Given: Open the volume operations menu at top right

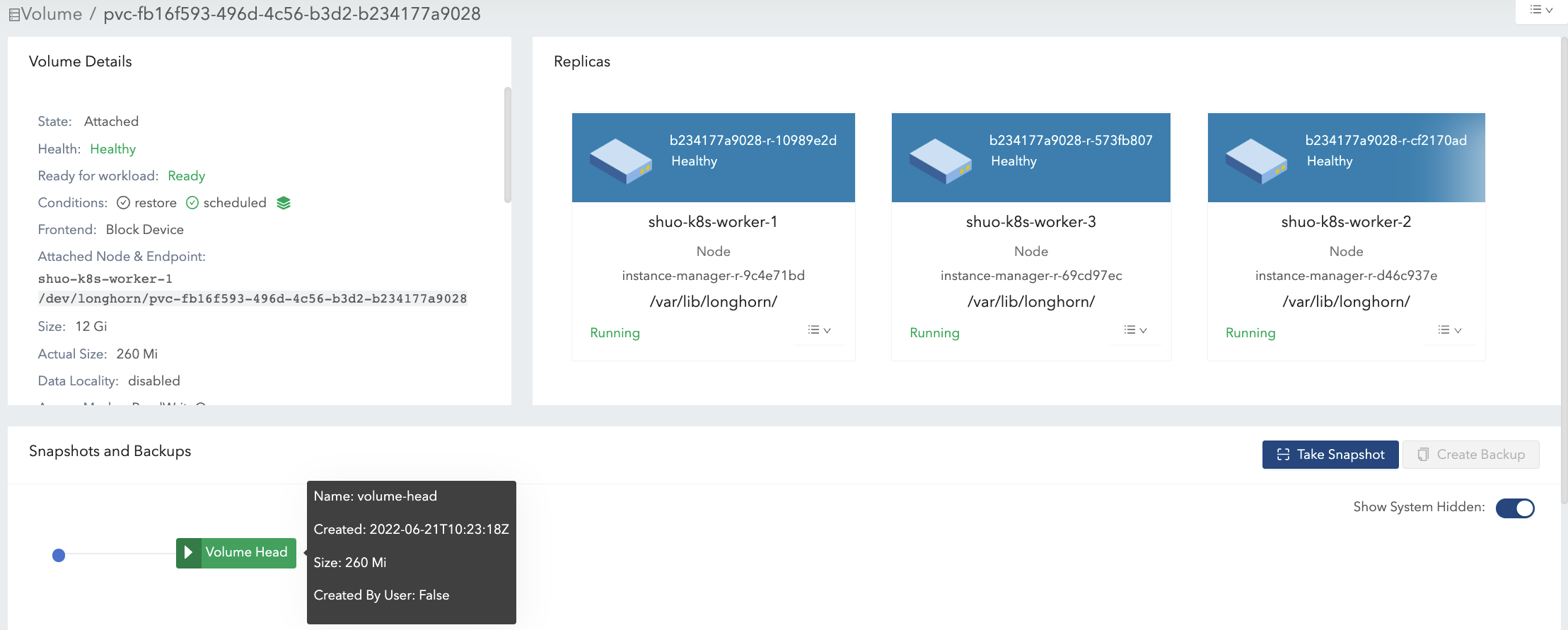Looking at the screenshot, I should point(1540,10).
